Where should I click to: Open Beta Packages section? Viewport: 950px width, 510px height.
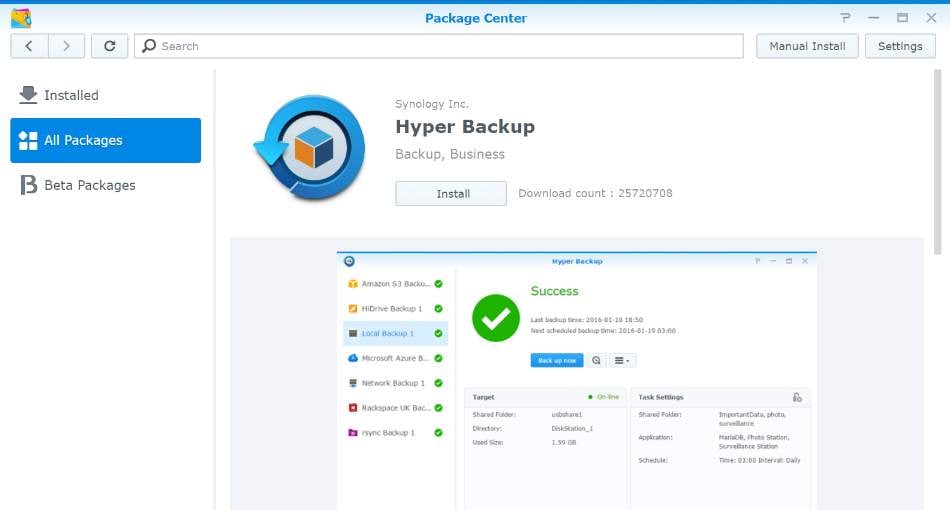tap(105, 185)
